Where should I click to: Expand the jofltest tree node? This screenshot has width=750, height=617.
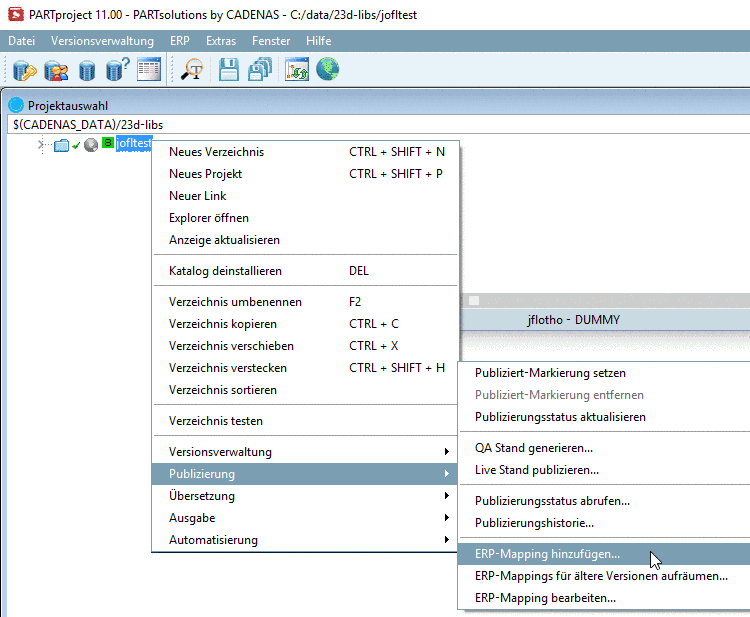(40, 144)
